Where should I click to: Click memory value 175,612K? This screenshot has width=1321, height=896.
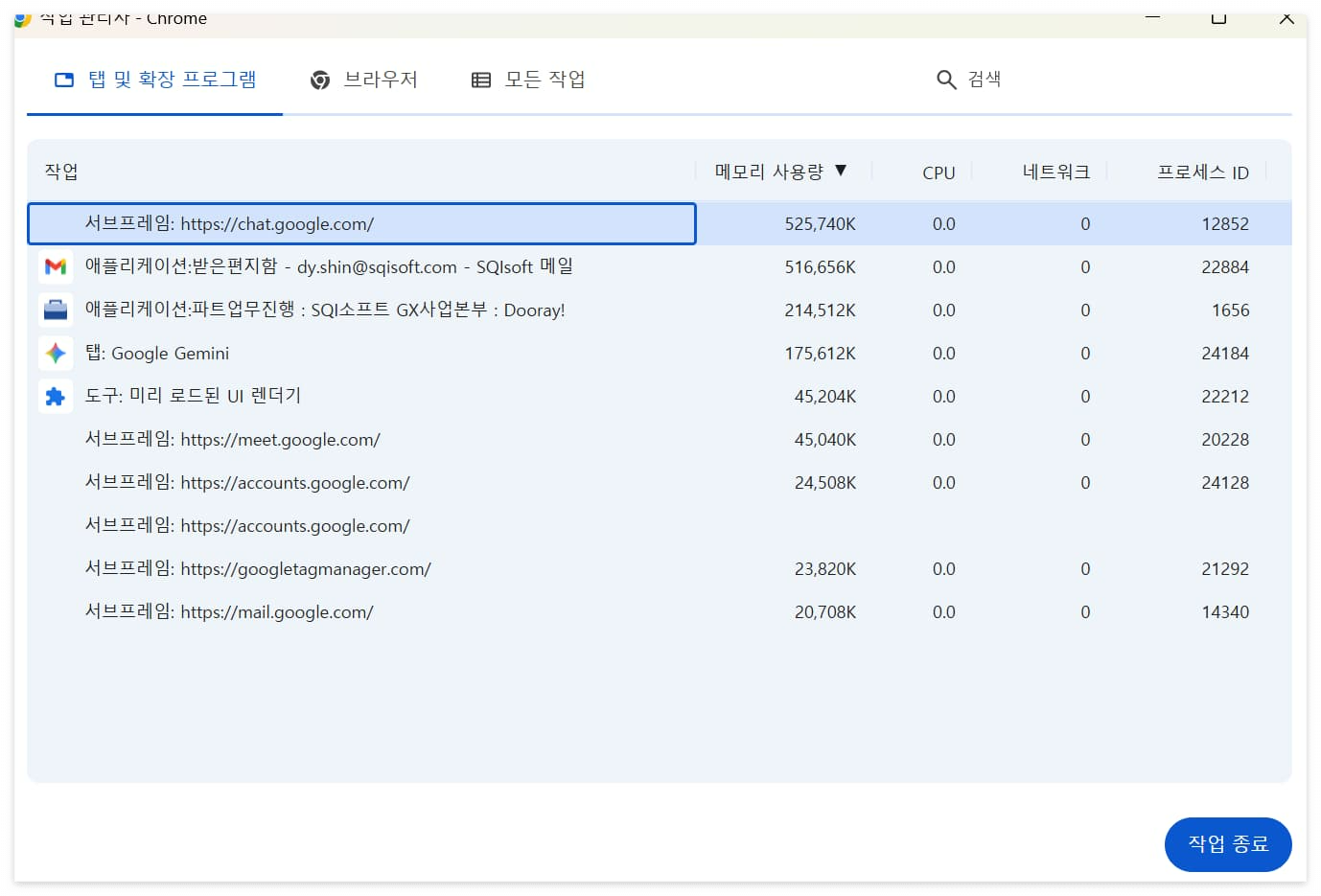click(820, 354)
